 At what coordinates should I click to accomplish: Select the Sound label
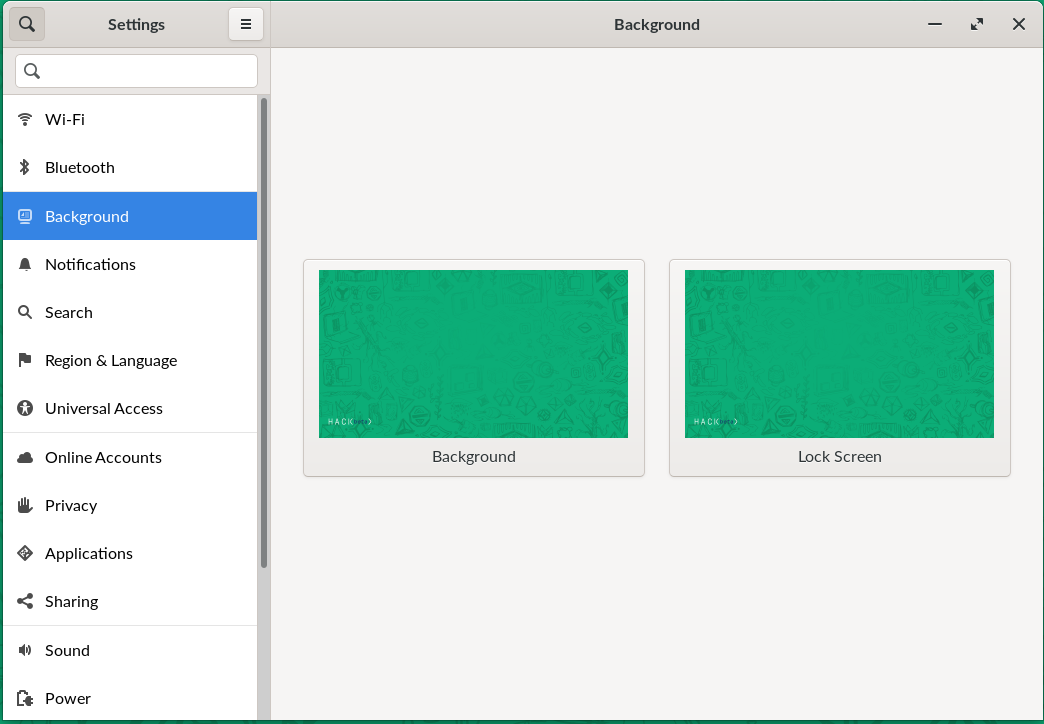tap(67, 650)
